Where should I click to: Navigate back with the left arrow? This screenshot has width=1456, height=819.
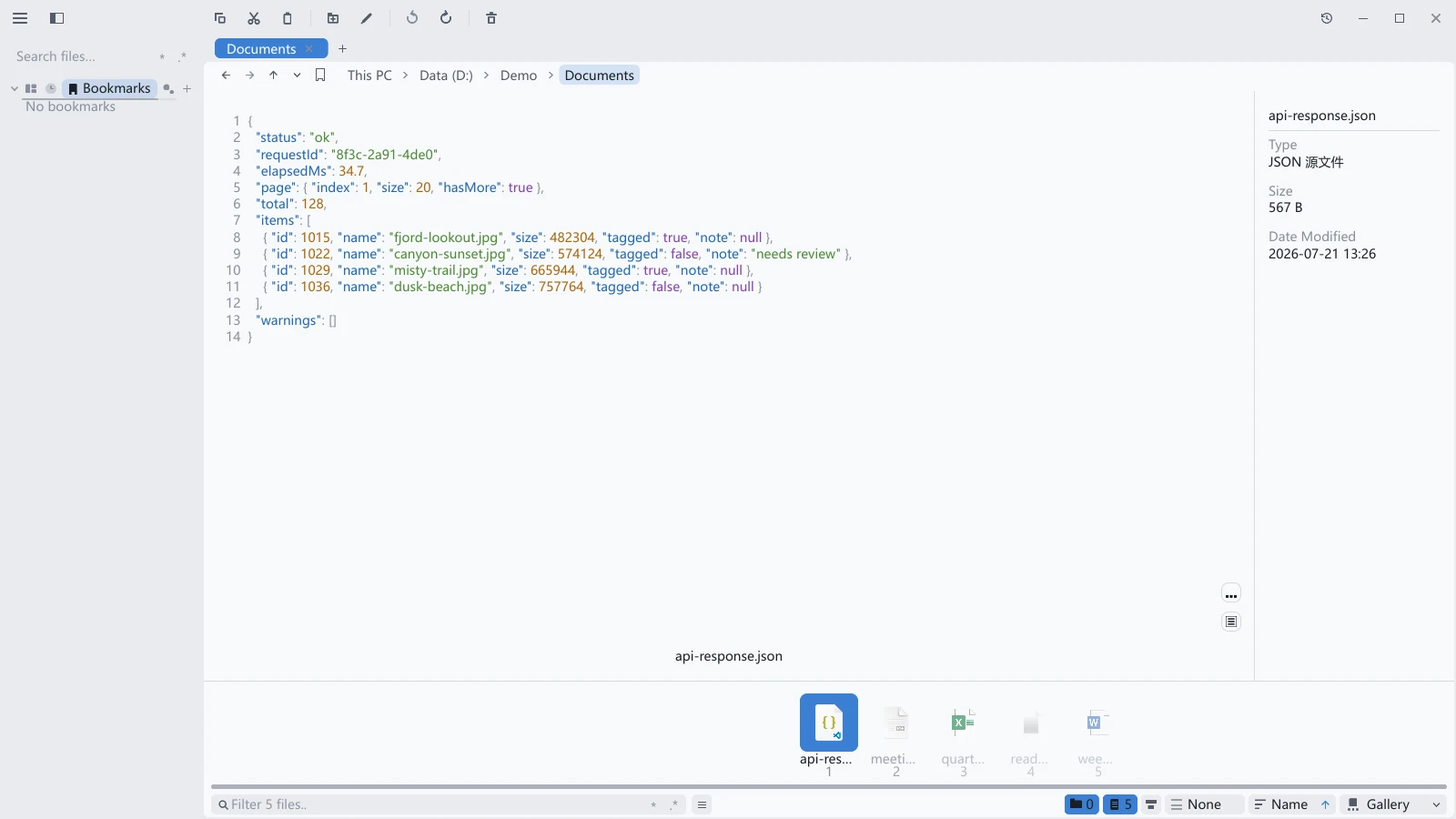click(226, 76)
